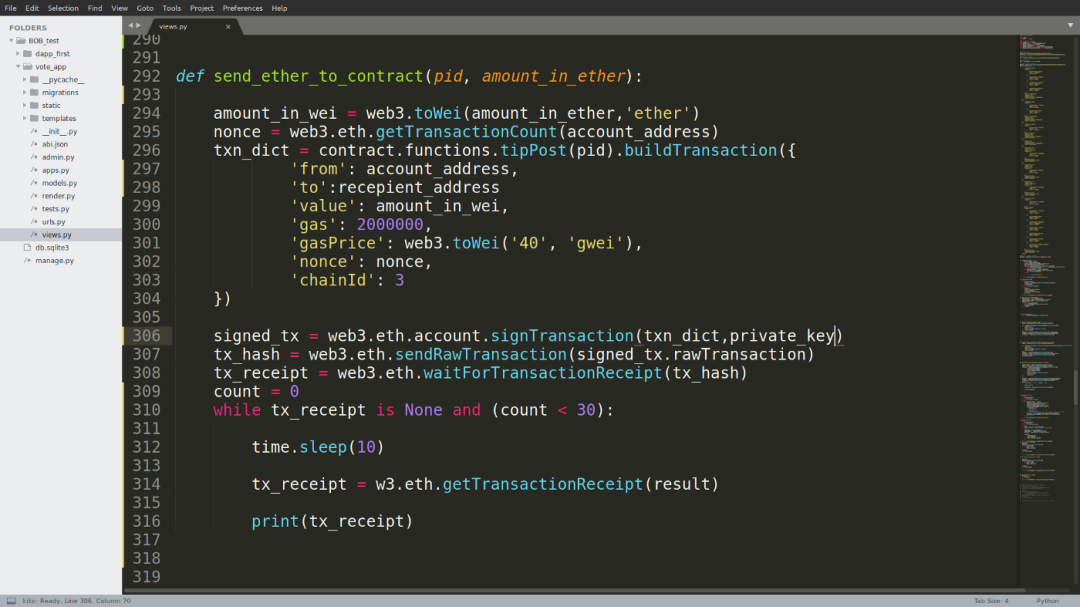The width and height of the screenshot is (1080, 607).
Task: Expand the dapp_first folder
Action: click(18, 53)
